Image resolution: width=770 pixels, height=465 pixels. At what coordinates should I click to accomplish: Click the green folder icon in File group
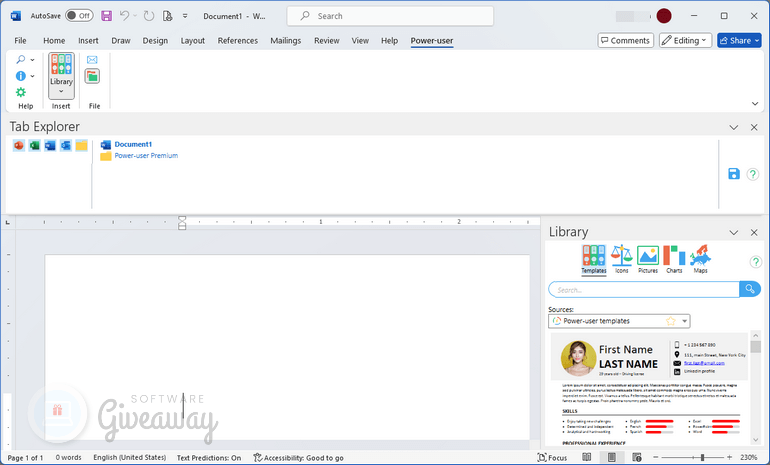[x=92, y=76]
